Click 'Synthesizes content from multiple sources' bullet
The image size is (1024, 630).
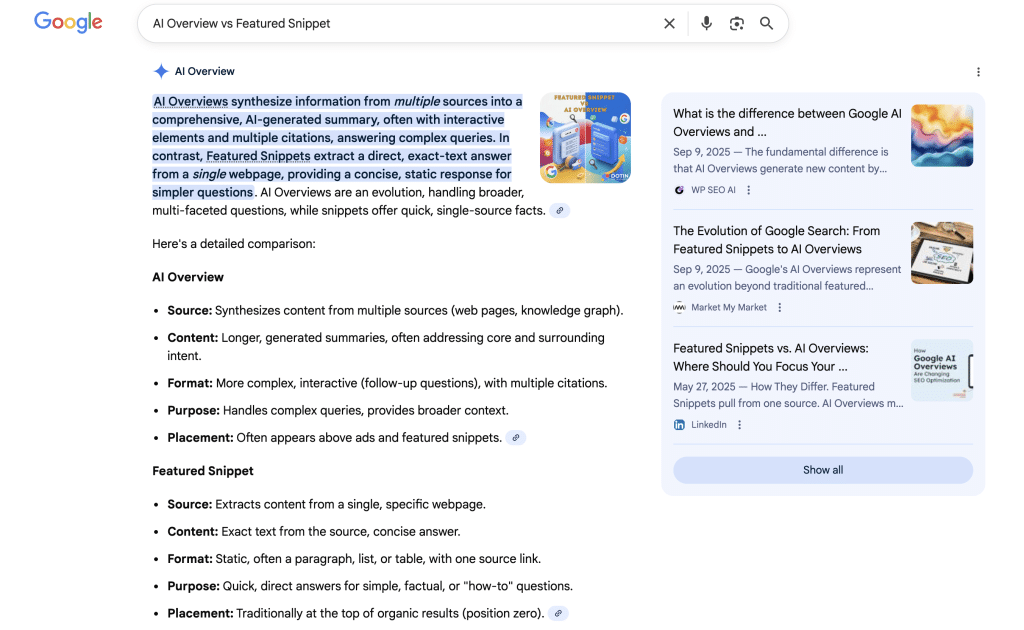(x=395, y=311)
